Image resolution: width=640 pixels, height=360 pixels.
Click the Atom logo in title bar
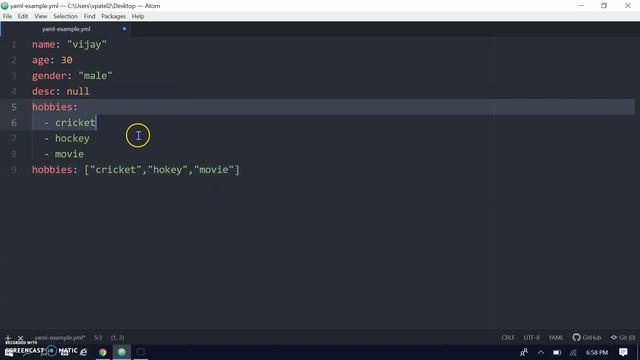click(x=5, y=6)
